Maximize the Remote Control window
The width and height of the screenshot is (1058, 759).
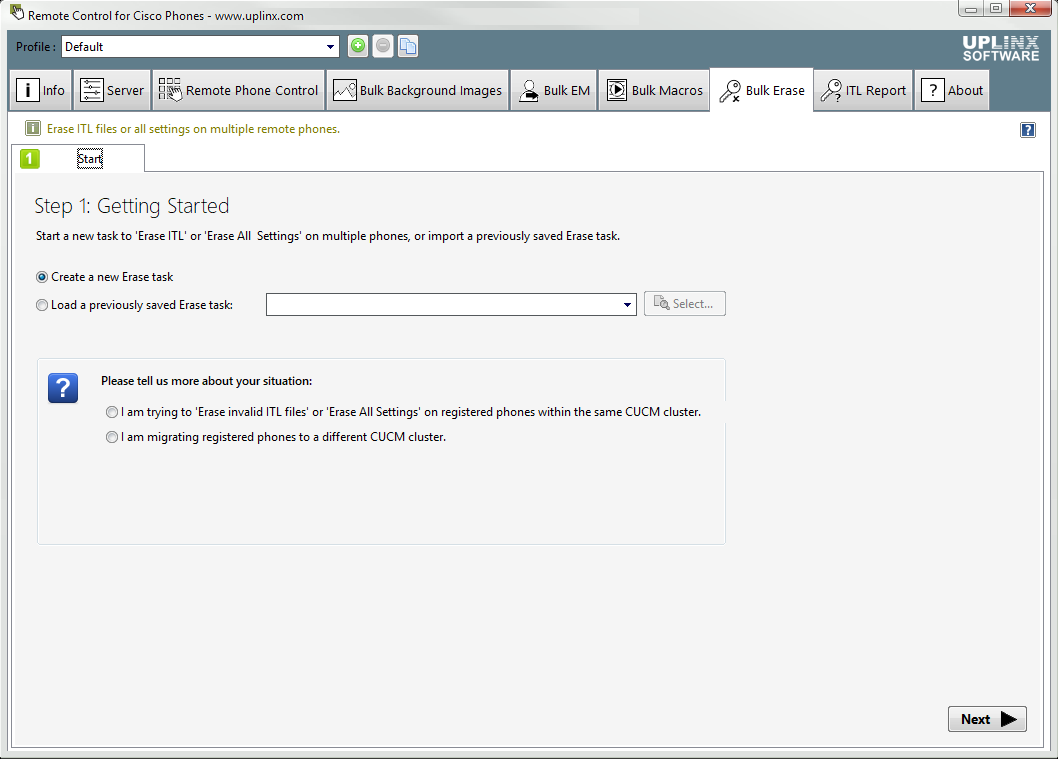(995, 9)
